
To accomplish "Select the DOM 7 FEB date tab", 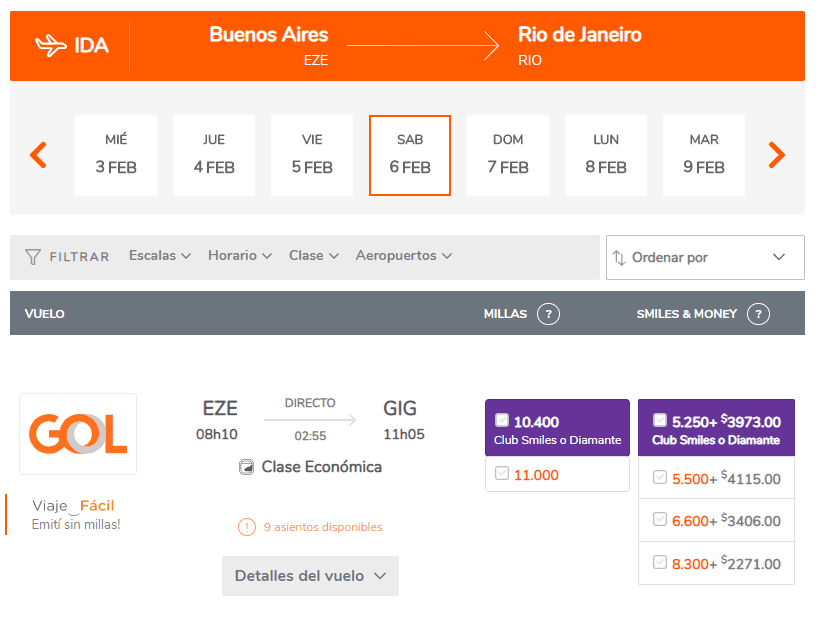I will tap(508, 155).
